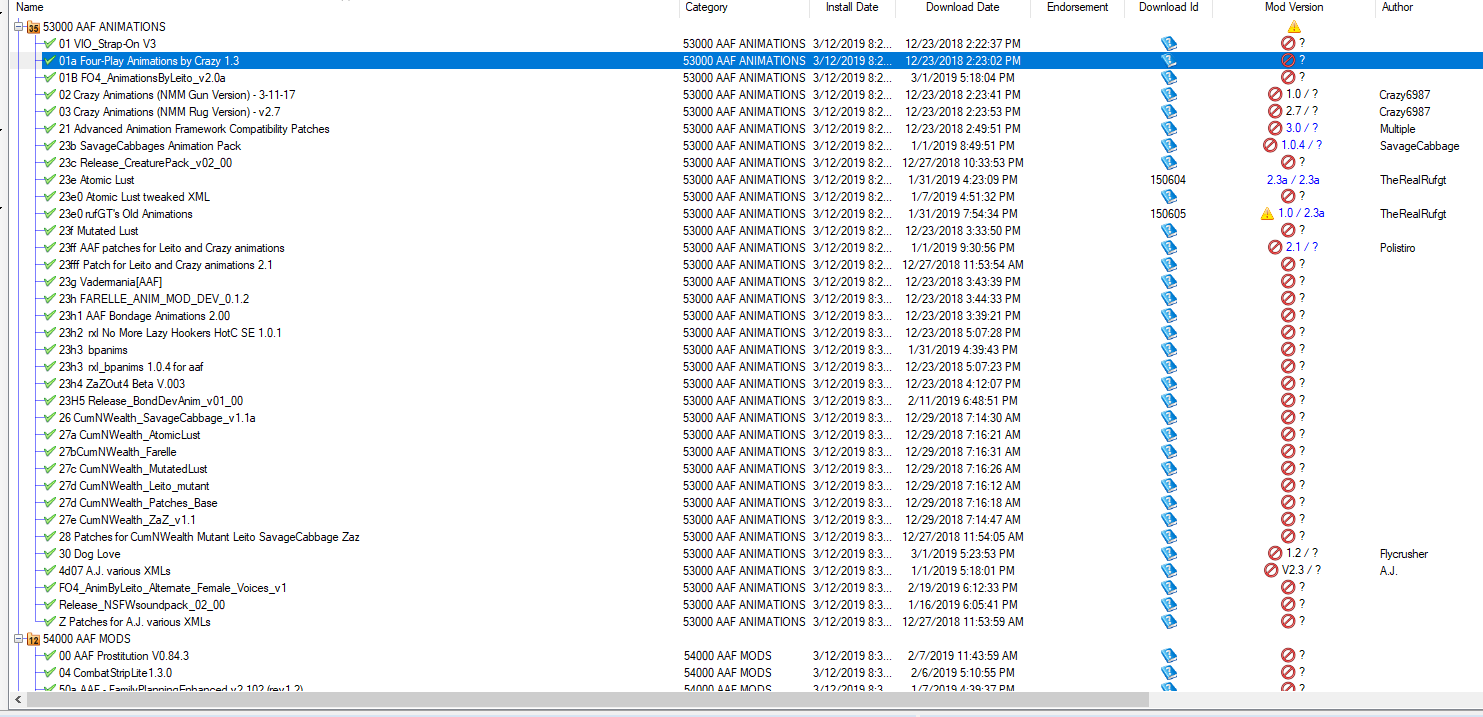Screen dimensions: 1483x717
Task: Click the folder icon of 53000 AAF ANIMATIONS category
Action: [x=33, y=28]
